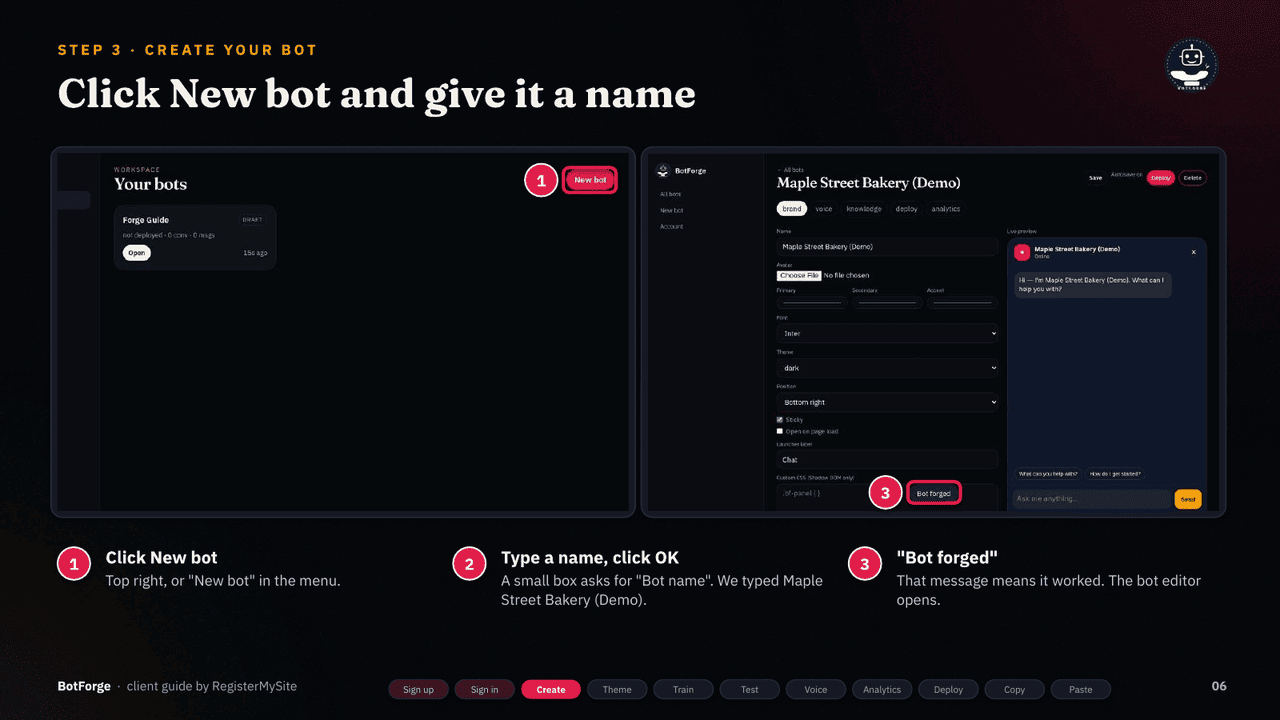Tick the Sticky checkbox
The height and width of the screenshot is (720, 1280).
[x=780, y=420]
